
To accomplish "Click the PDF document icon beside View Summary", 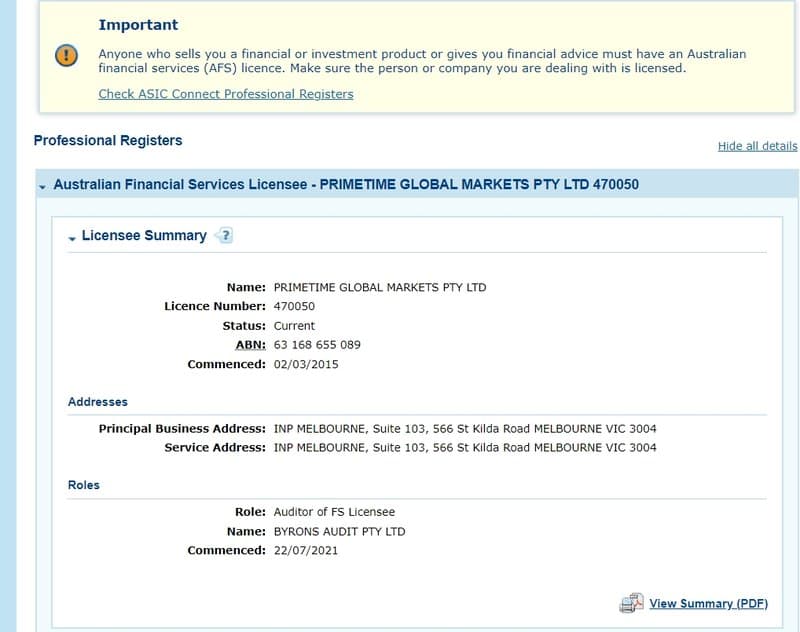I will pos(631,603).
